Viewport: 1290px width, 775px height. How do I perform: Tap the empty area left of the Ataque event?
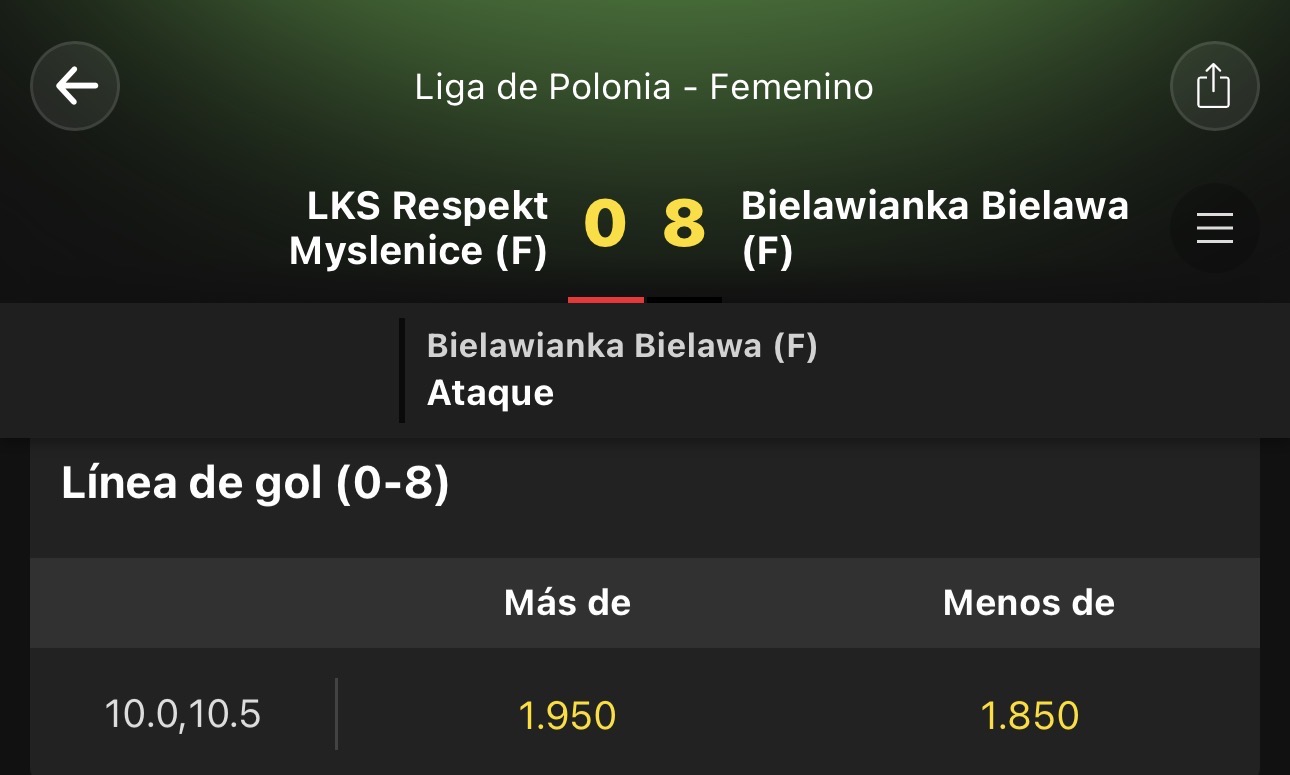(199, 370)
